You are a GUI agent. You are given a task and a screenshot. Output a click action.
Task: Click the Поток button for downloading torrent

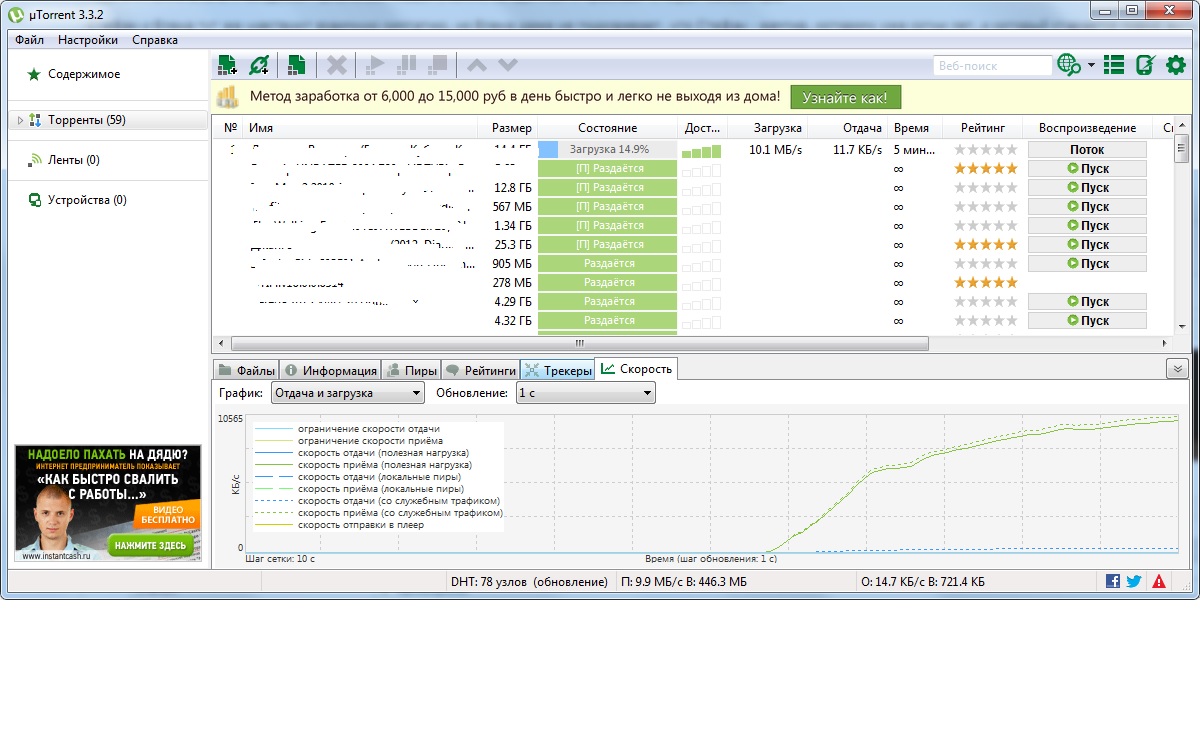[x=1086, y=150]
